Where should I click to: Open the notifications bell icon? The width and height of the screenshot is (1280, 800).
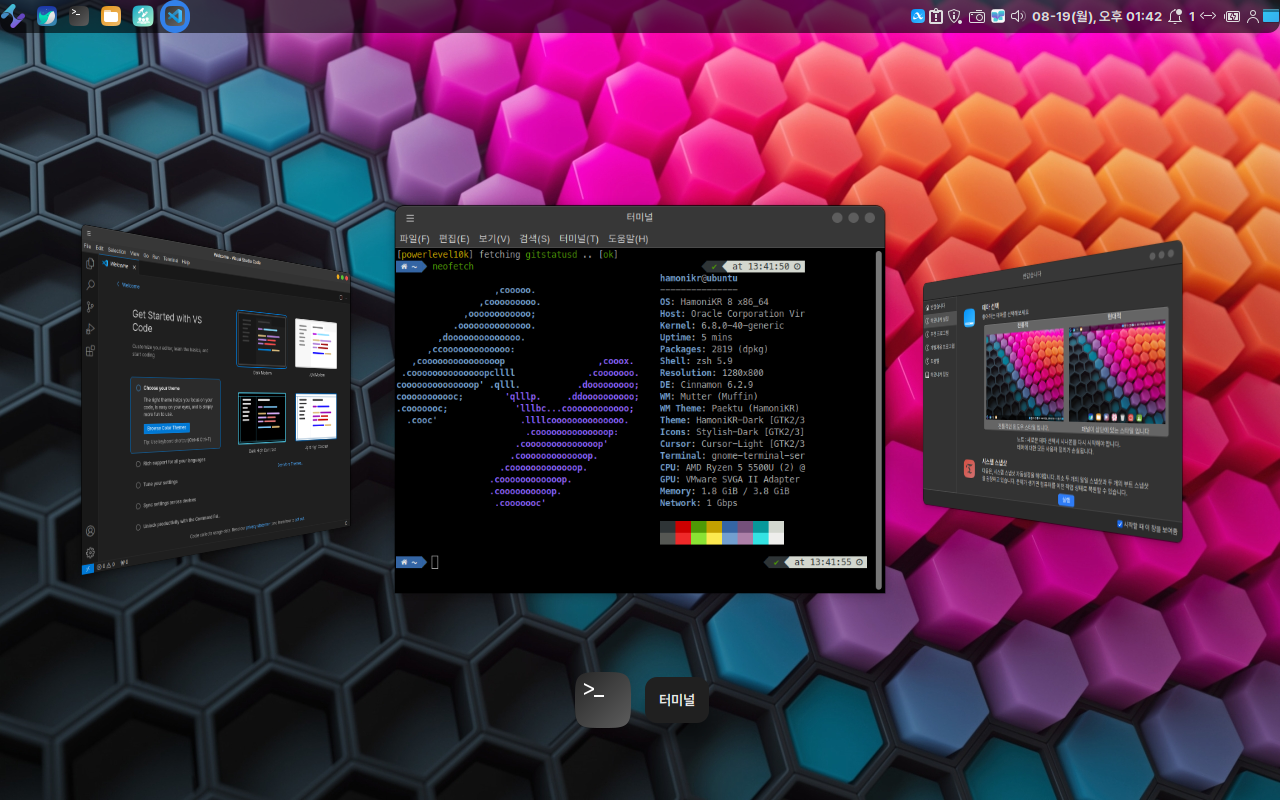[1175, 16]
